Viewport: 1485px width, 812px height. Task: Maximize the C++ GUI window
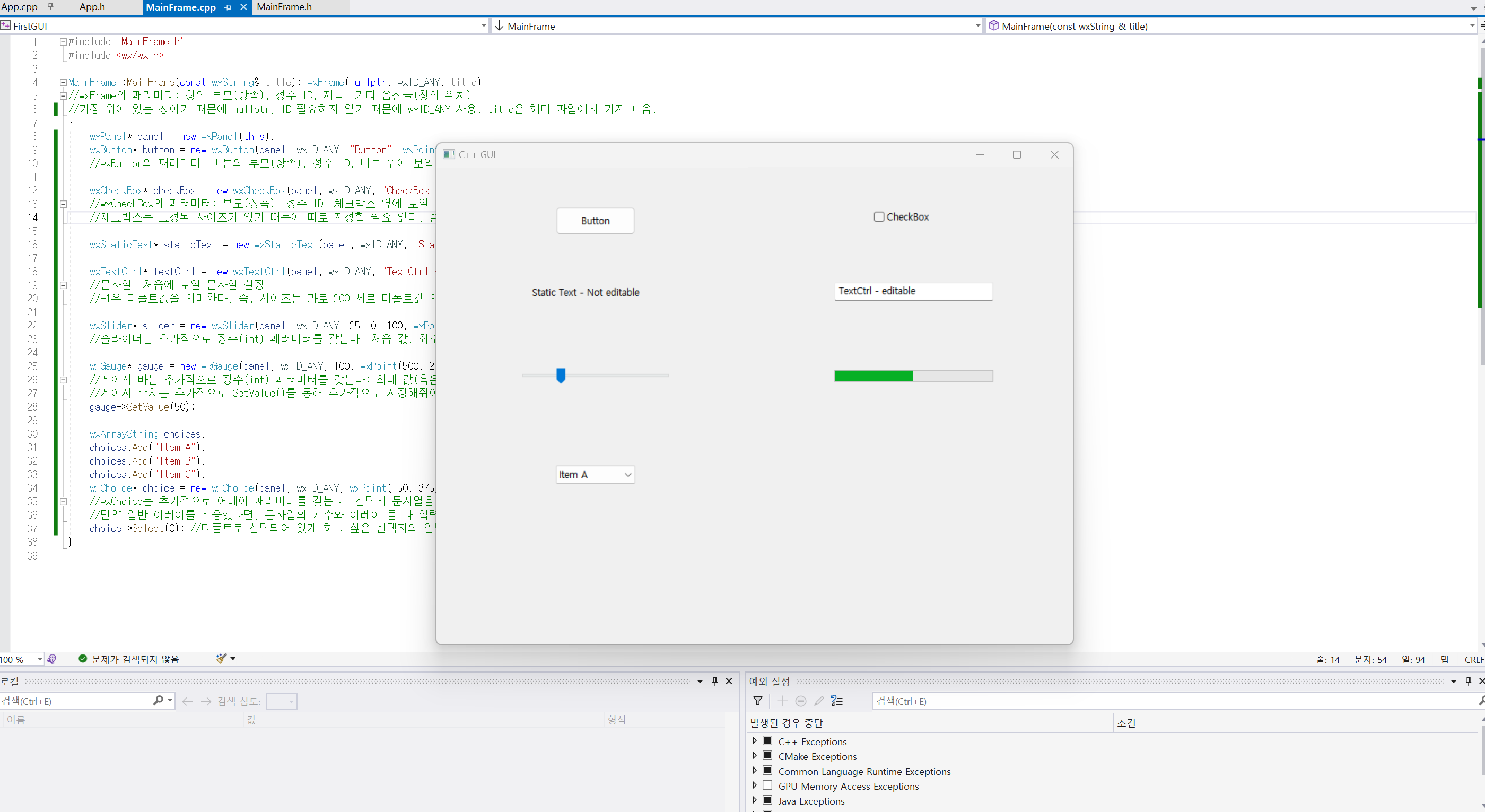[1017, 154]
